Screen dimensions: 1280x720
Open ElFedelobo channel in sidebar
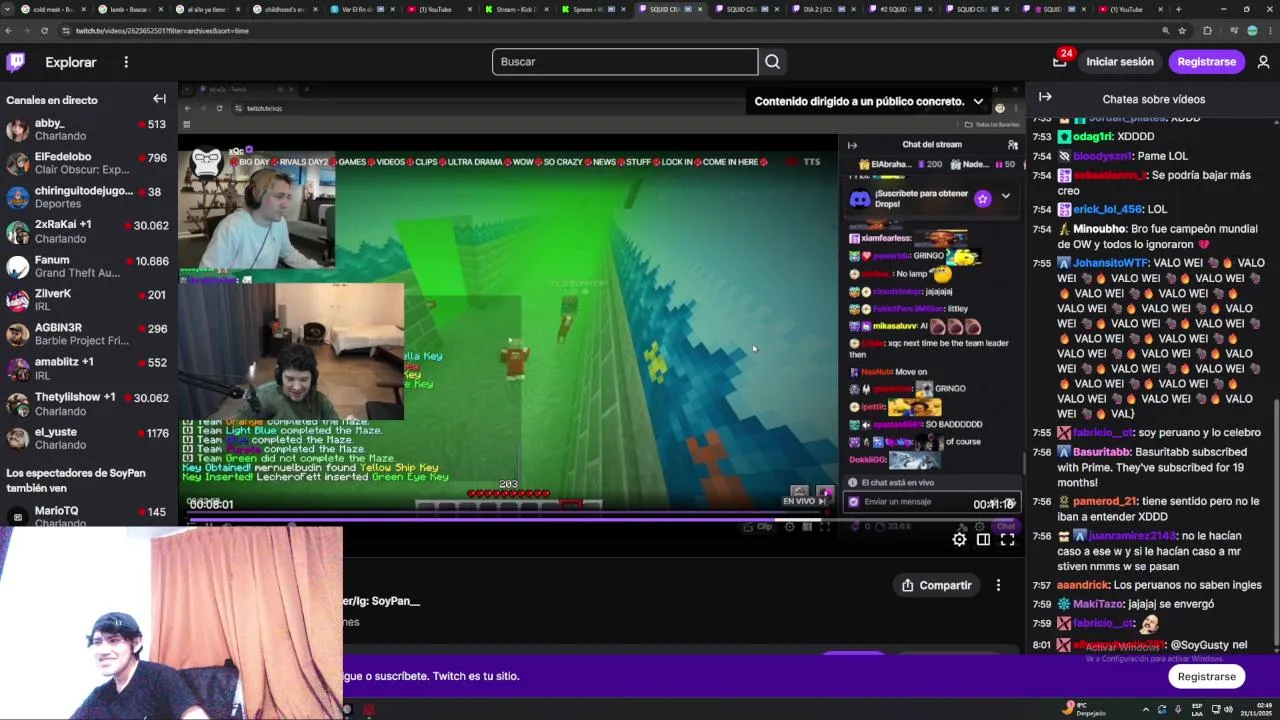coord(88,163)
